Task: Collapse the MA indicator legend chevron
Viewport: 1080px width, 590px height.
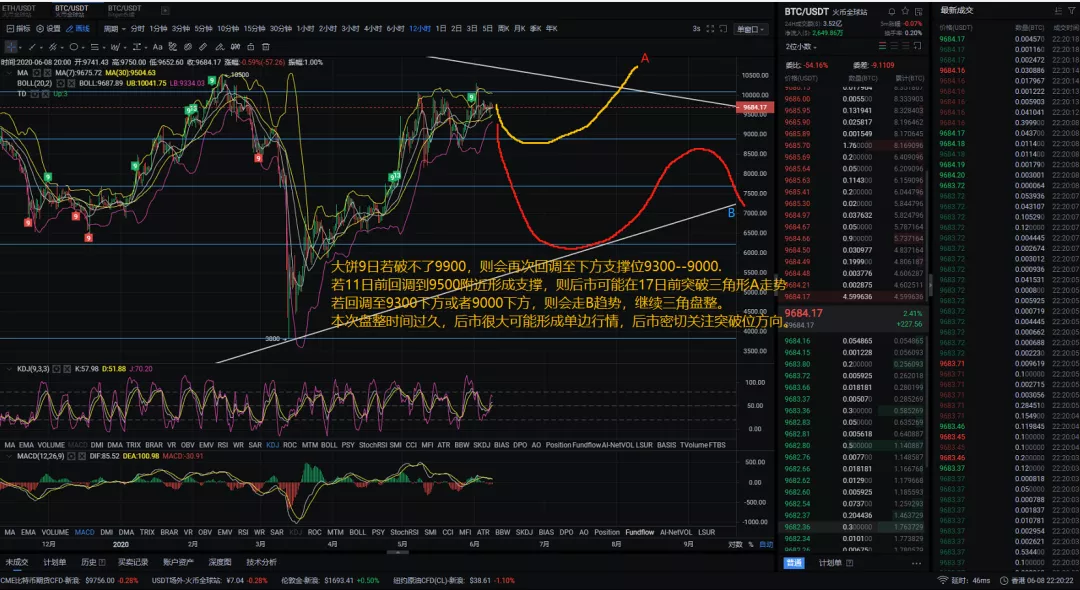Action: [x=8, y=73]
